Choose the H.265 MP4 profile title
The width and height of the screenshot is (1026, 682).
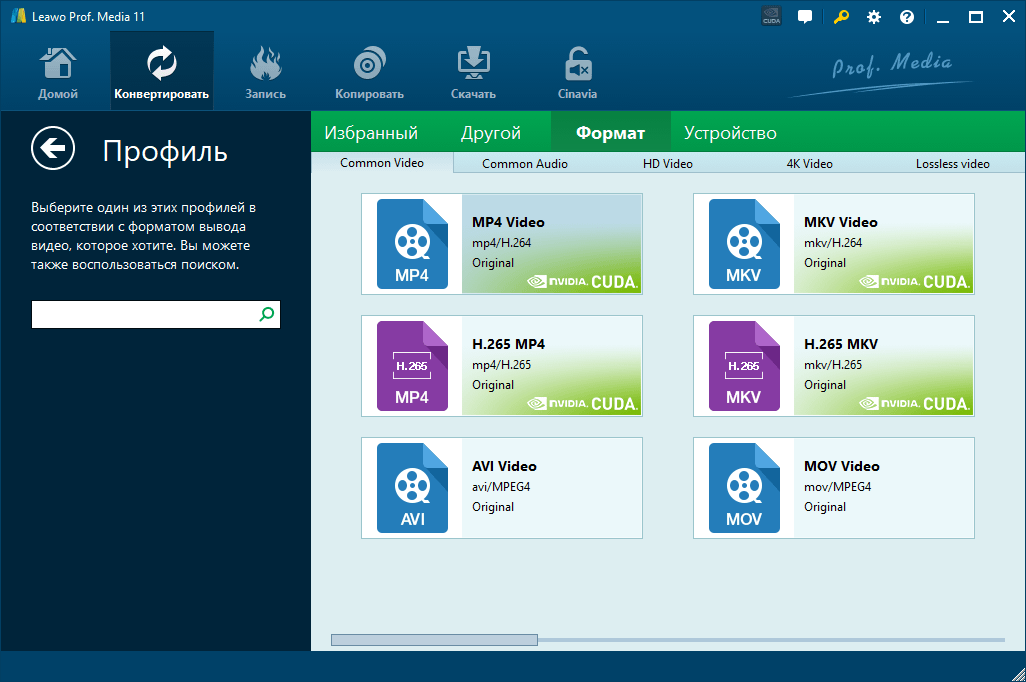508,344
